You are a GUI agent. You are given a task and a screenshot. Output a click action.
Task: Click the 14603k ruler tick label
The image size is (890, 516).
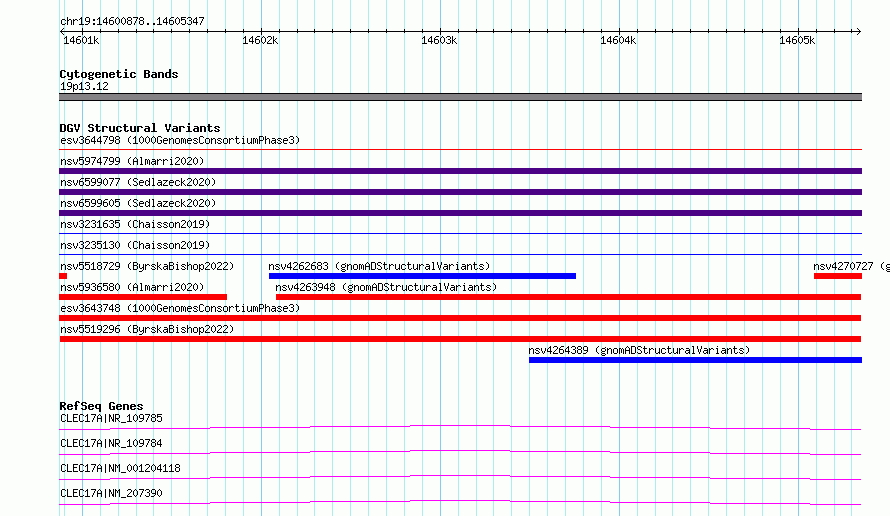[439, 40]
